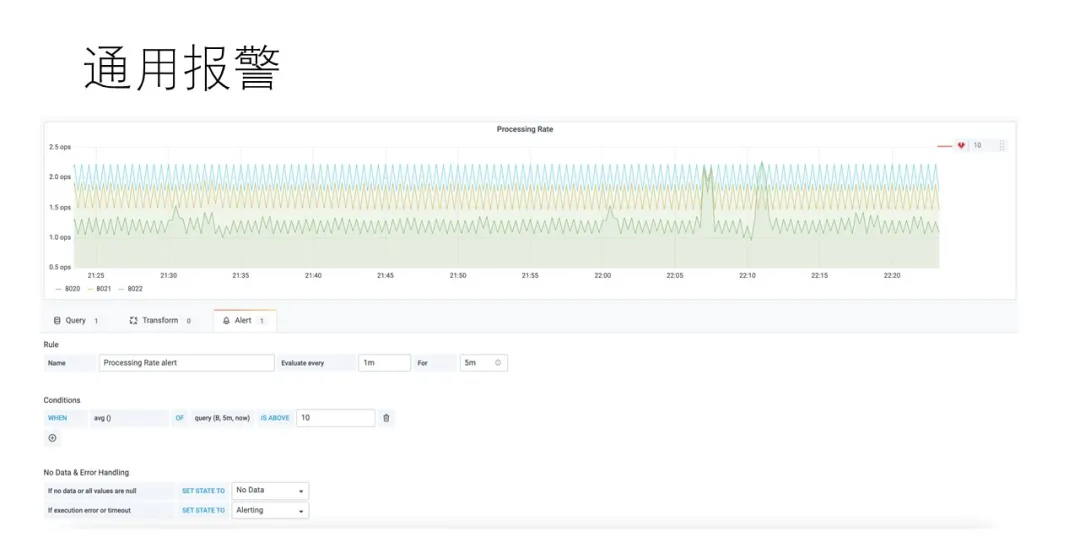Click the info icon in the For field
This screenshot has height=537, width=1080.
497,363
